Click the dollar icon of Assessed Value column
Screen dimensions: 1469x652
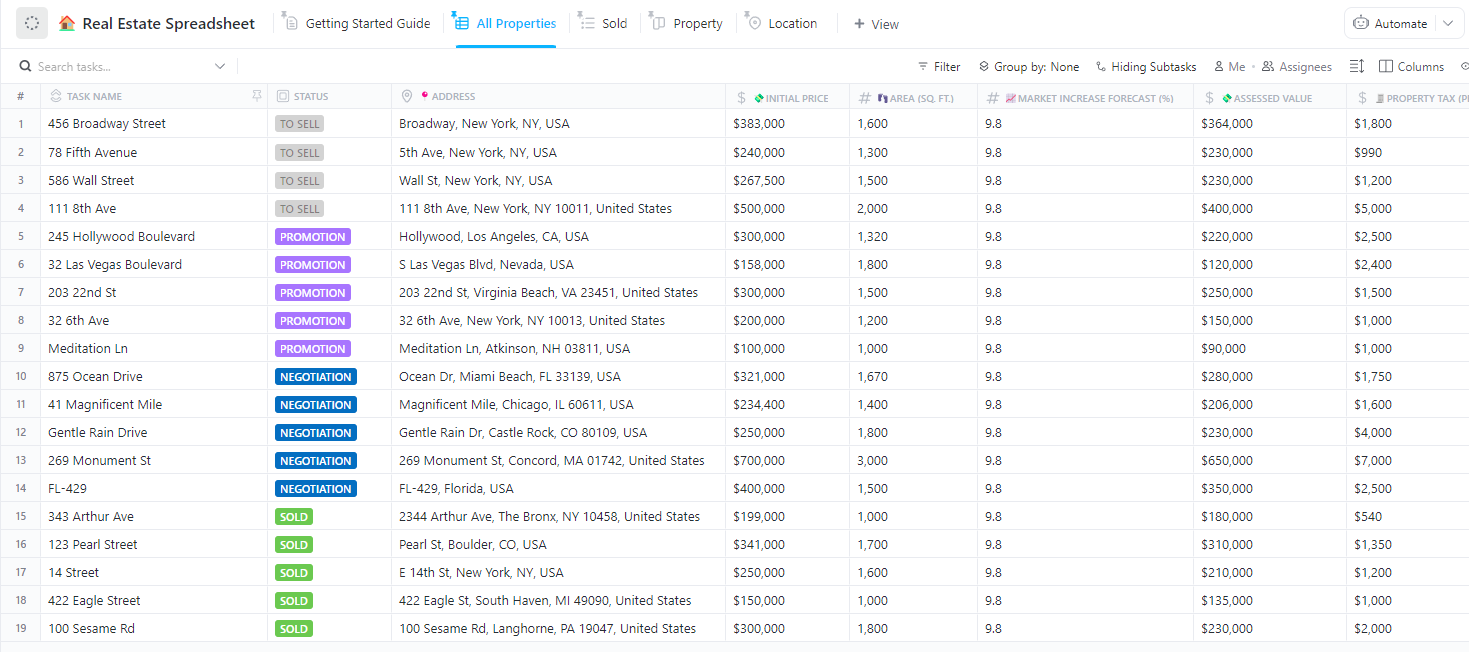coord(1210,98)
